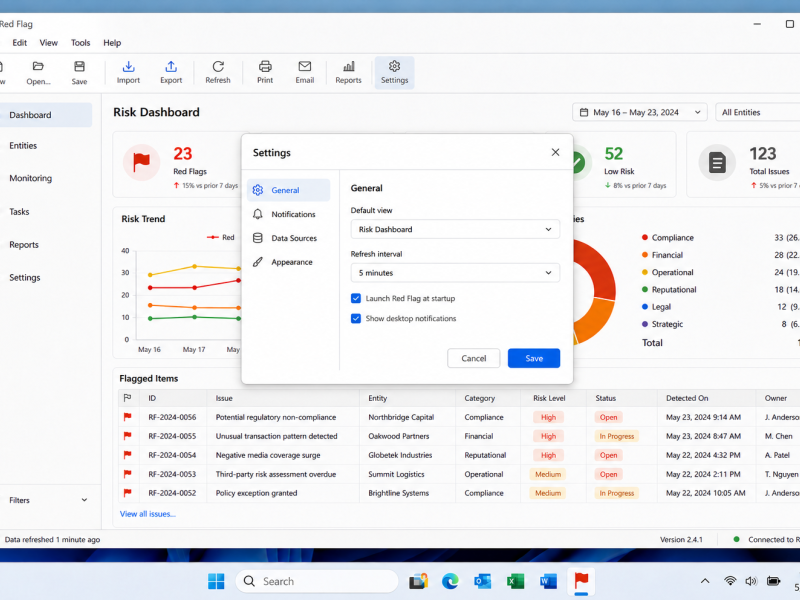Switch to Data Sources settings tab
800x600 pixels.
289,238
